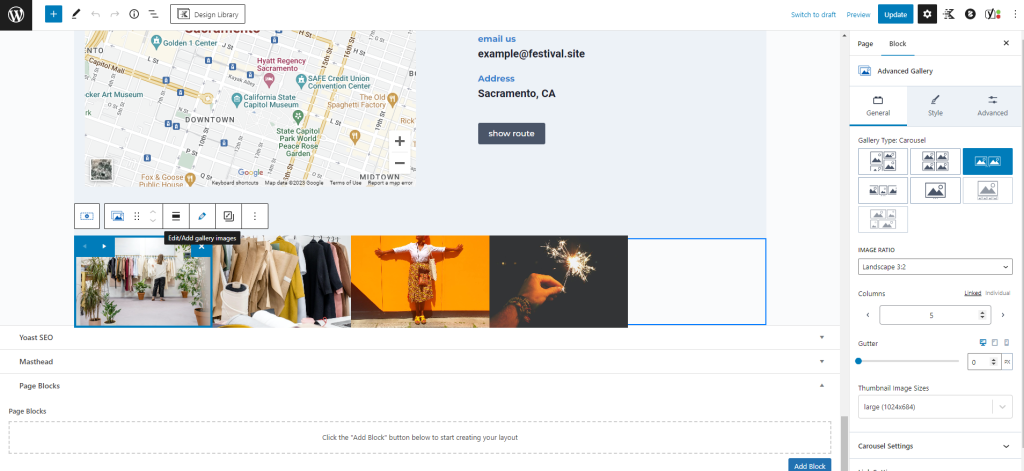Click the Switch to draft link
This screenshot has height=471, width=1024.
pos(813,15)
